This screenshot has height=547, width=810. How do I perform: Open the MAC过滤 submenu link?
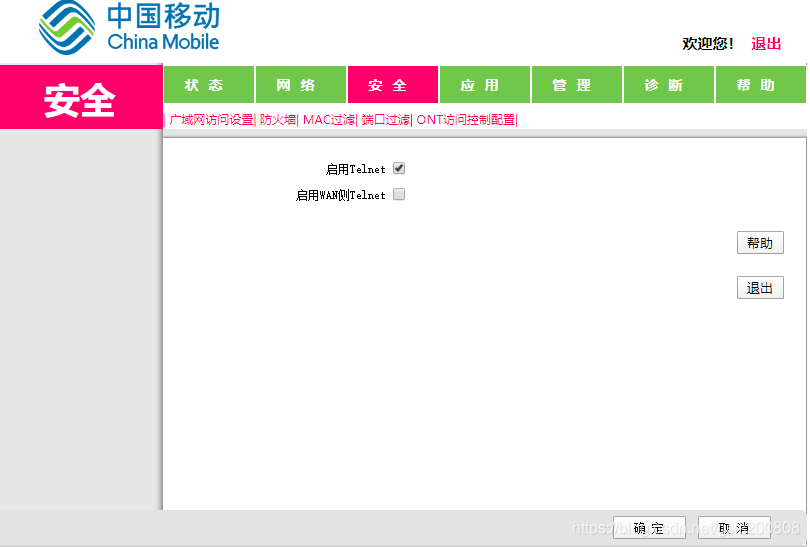coord(329,120)
